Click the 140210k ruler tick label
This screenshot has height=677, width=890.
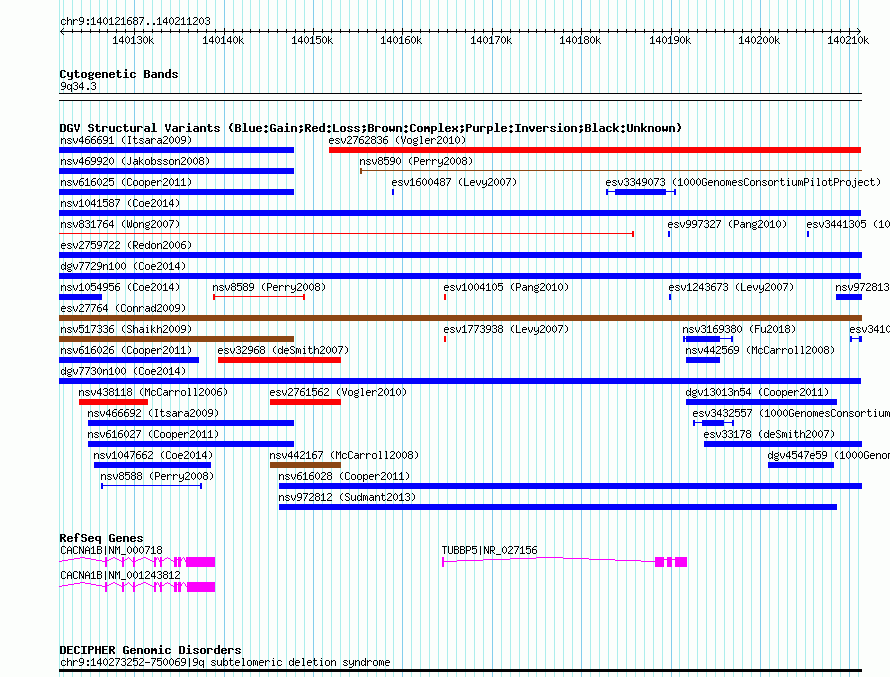pyautogui.click(x=848, y=40)
